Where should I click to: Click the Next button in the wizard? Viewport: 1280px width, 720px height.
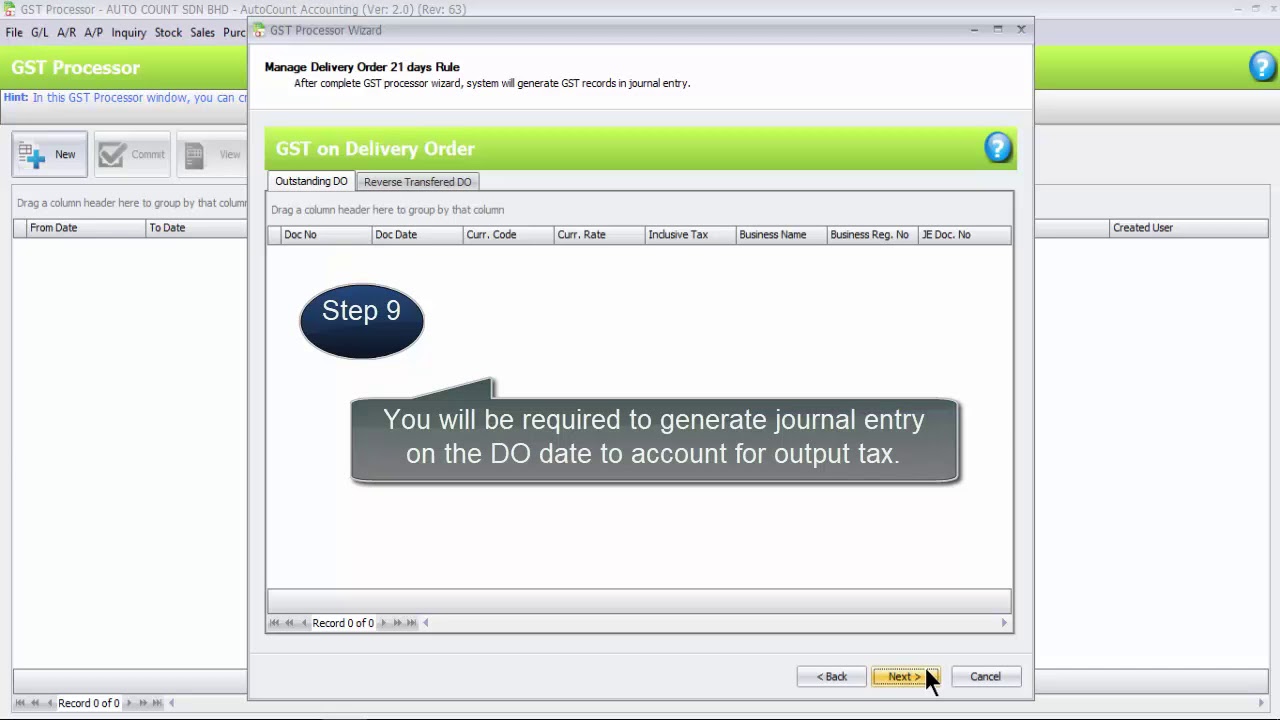pyautogui.click(x=905, y=677)
